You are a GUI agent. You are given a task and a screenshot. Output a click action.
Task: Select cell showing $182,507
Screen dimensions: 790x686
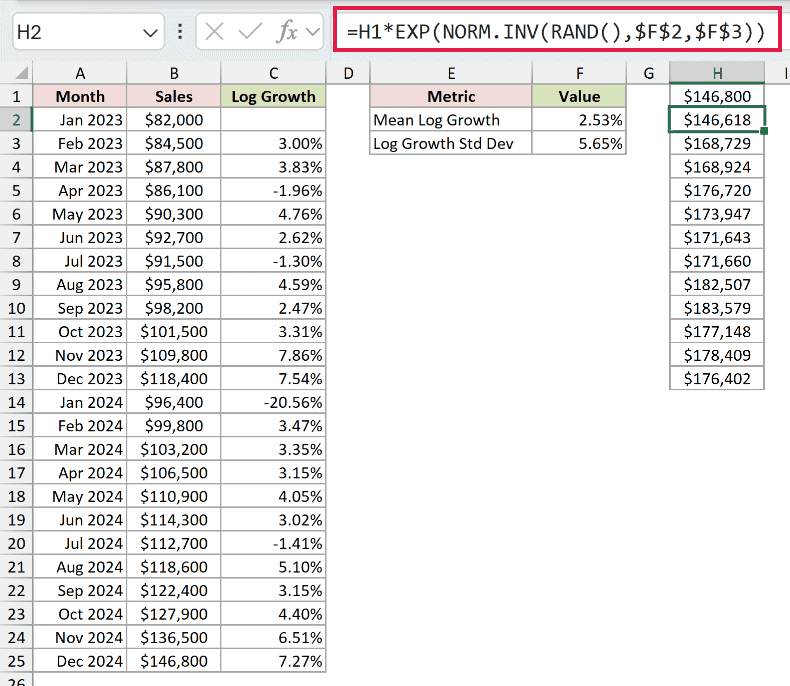[x=717, y=285]
